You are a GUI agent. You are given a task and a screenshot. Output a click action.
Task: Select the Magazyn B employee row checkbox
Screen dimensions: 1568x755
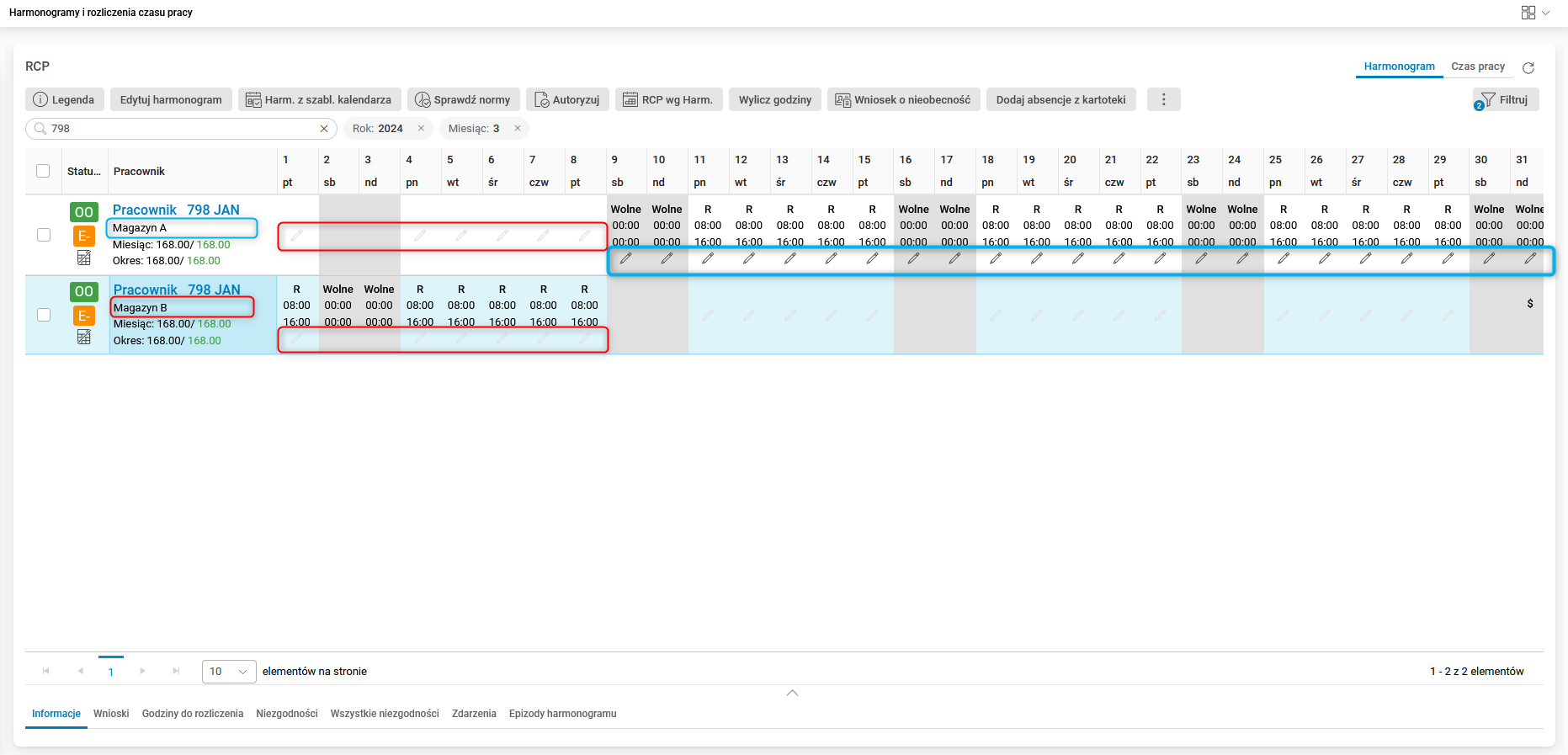(x=44, y=315)
